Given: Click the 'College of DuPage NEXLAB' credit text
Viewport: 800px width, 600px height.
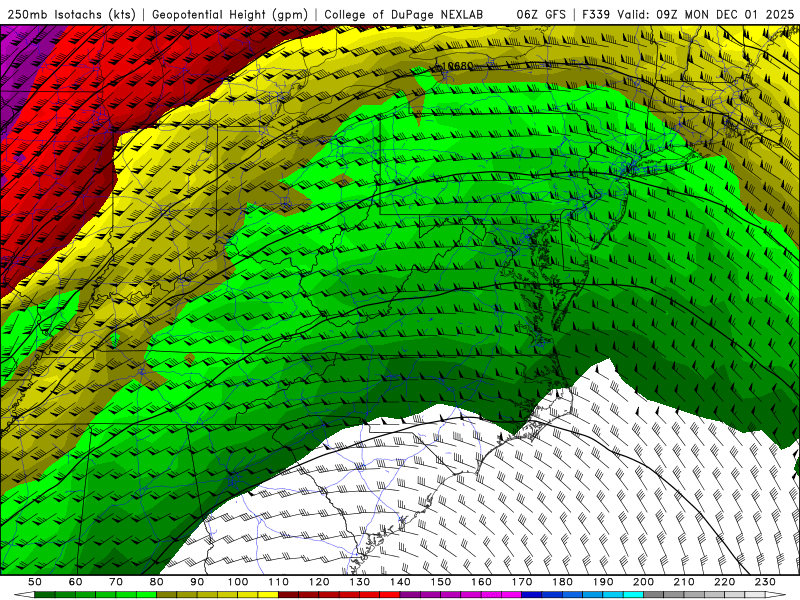Looking at the screenshot, I should click(x=403, y=14).
